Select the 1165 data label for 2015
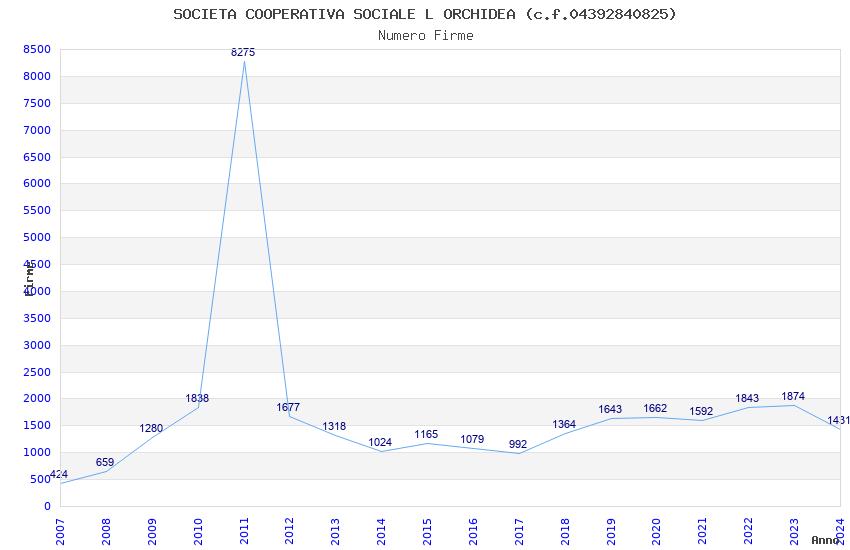The width and height of the screenshot is (850, 550). (x=426, y=435)
